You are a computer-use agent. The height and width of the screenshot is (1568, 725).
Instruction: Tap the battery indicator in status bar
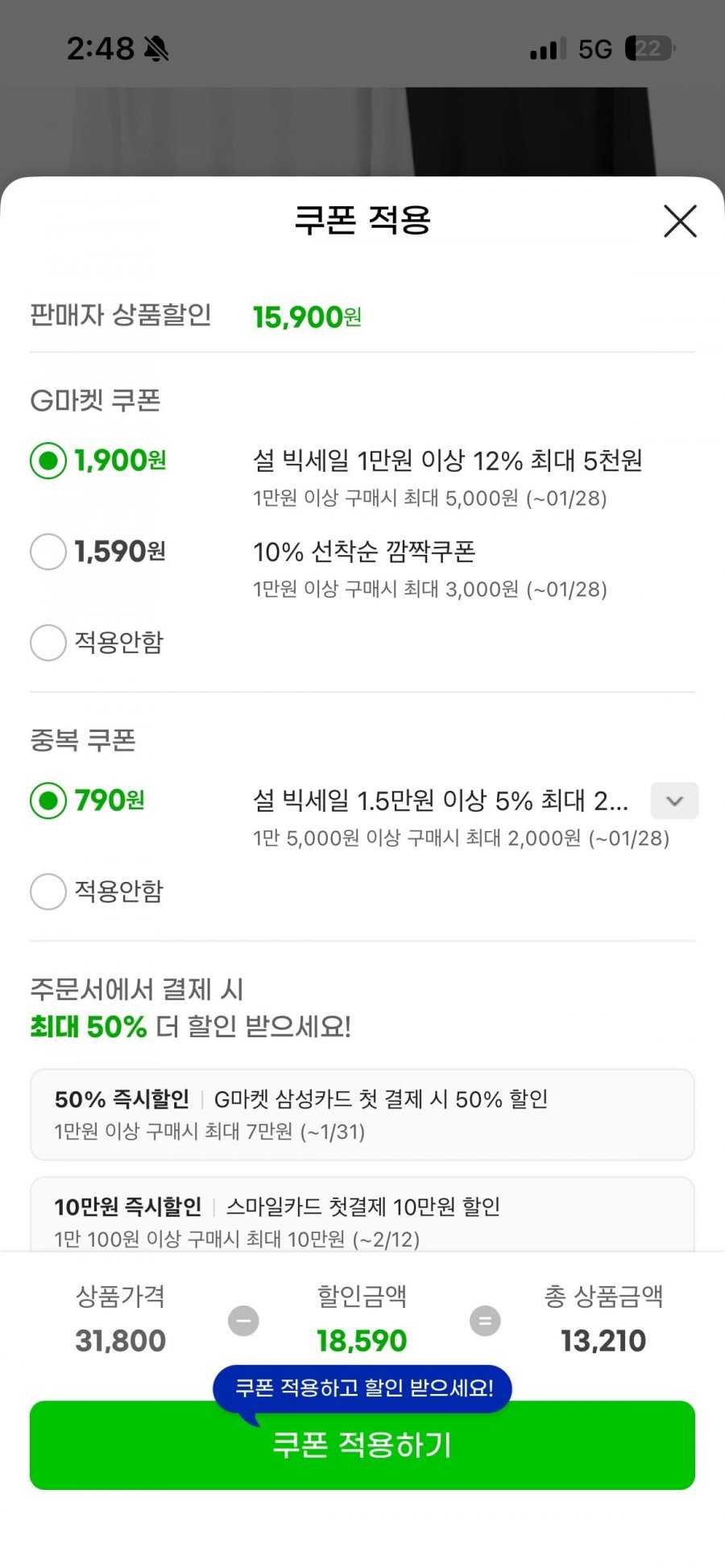point(649,49)
